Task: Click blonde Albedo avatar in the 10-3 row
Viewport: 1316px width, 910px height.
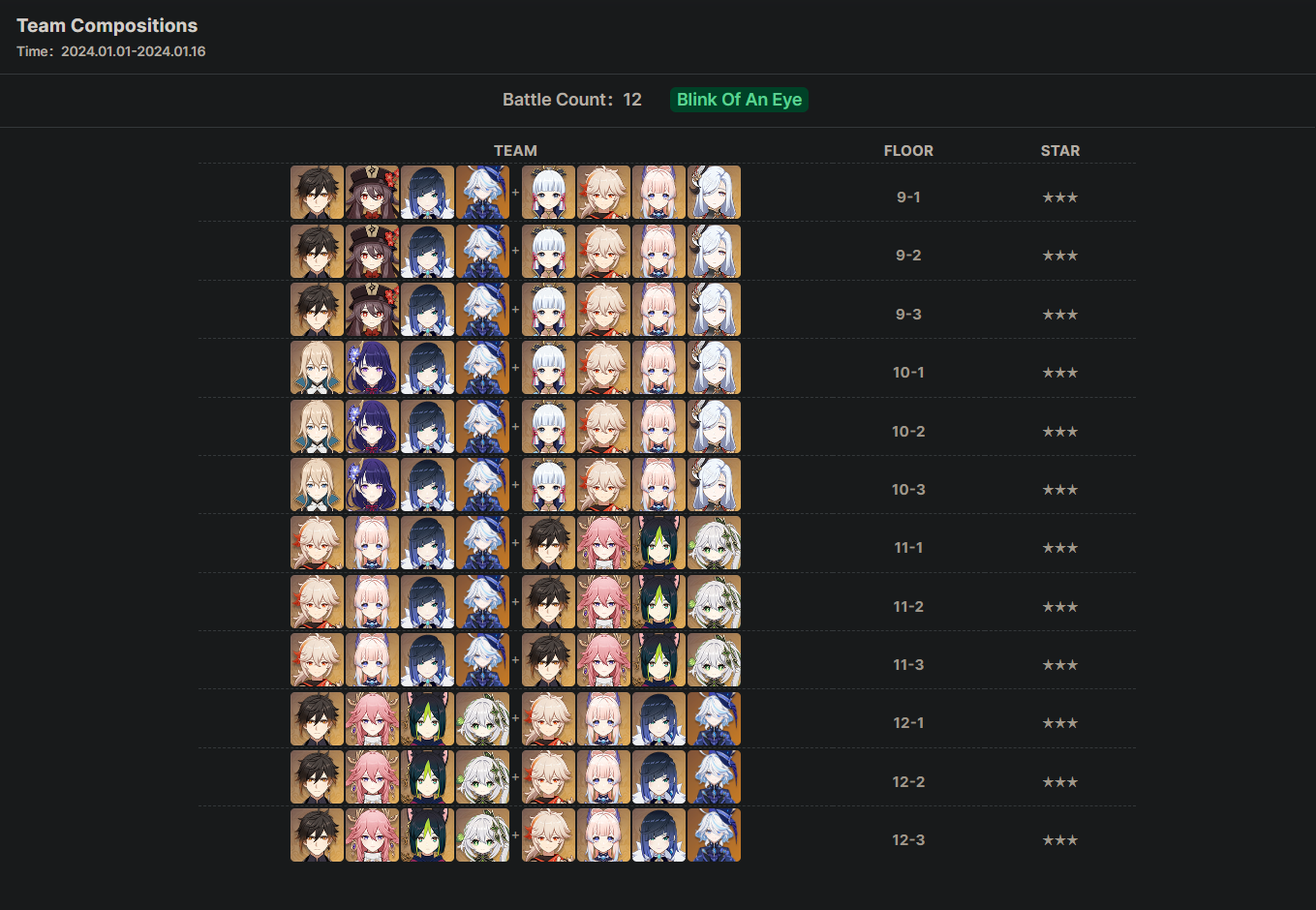Action: click(x=317, y=485)
